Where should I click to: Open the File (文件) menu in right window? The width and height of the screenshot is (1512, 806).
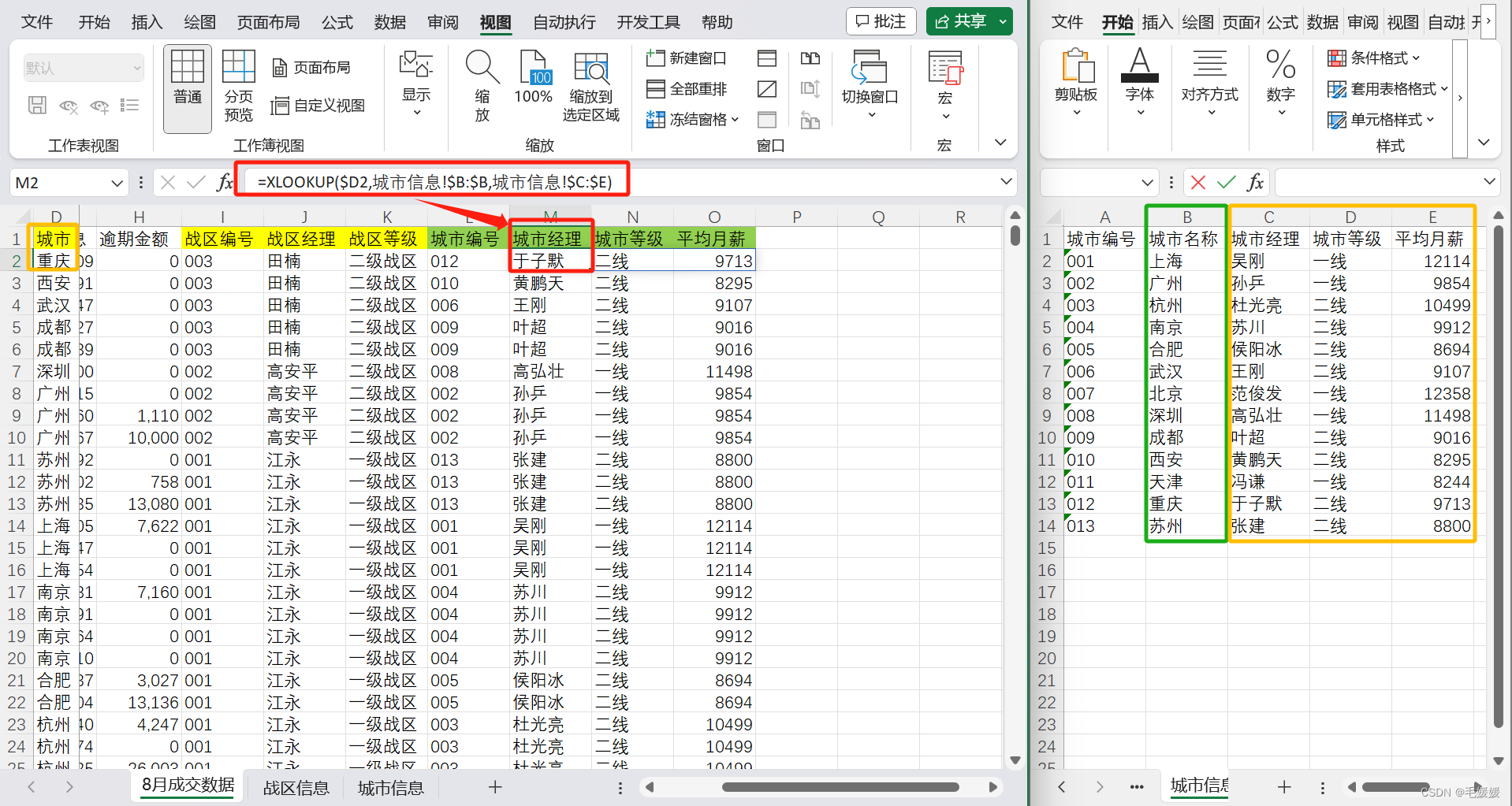(x=1067, y=22)
